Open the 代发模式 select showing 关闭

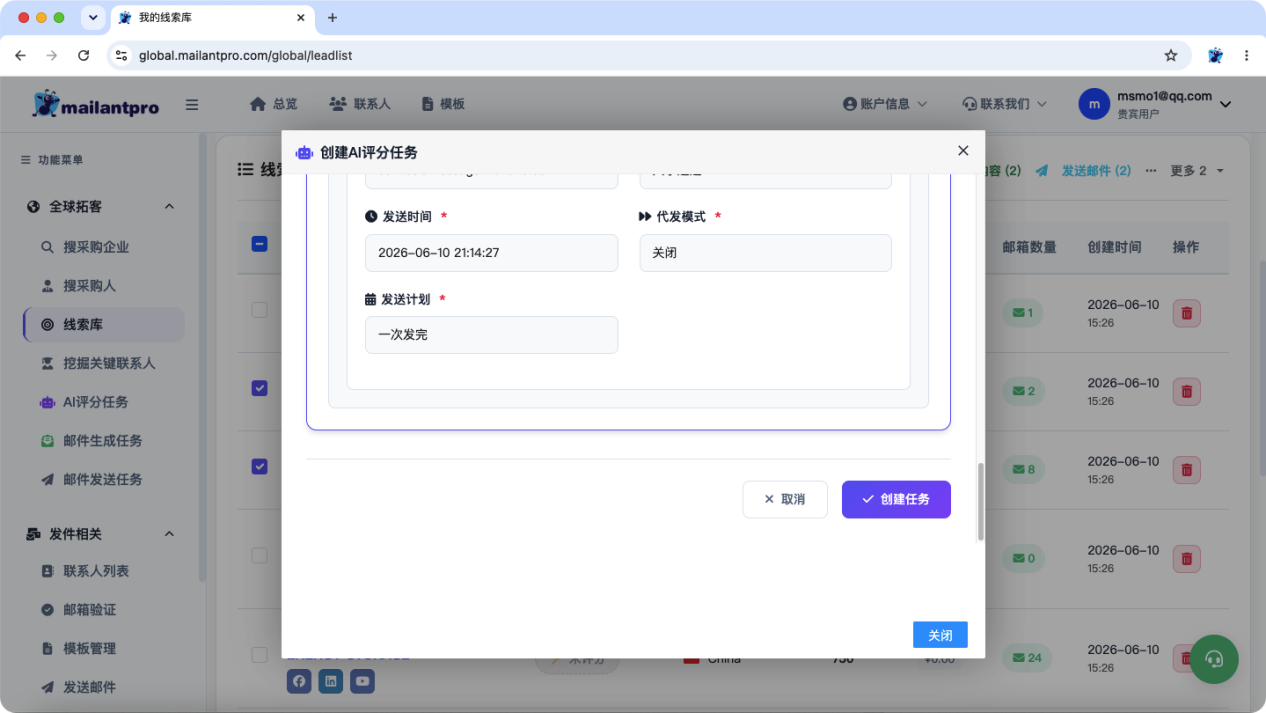point(765,253)
